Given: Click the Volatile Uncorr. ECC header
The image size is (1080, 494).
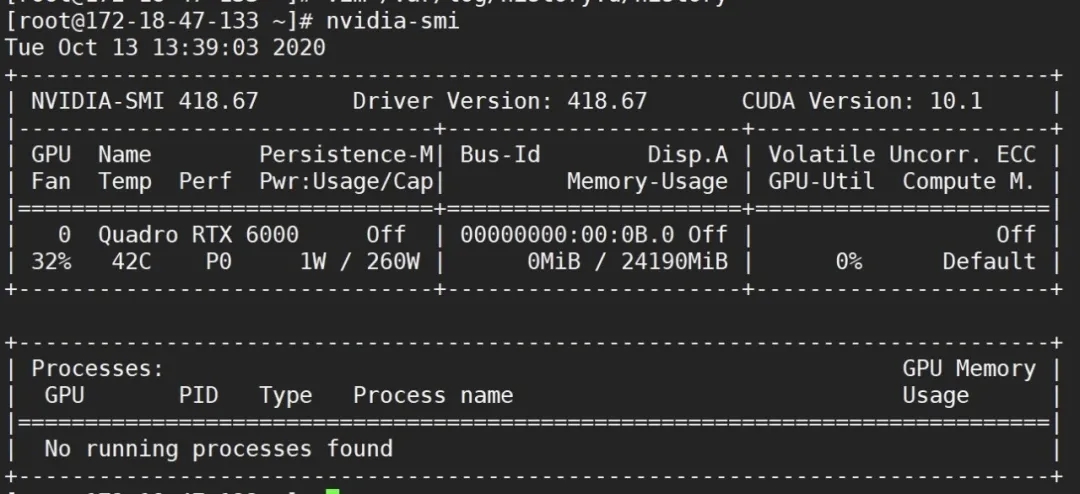Looking at the screenshot, I should [x=902, y=154].
